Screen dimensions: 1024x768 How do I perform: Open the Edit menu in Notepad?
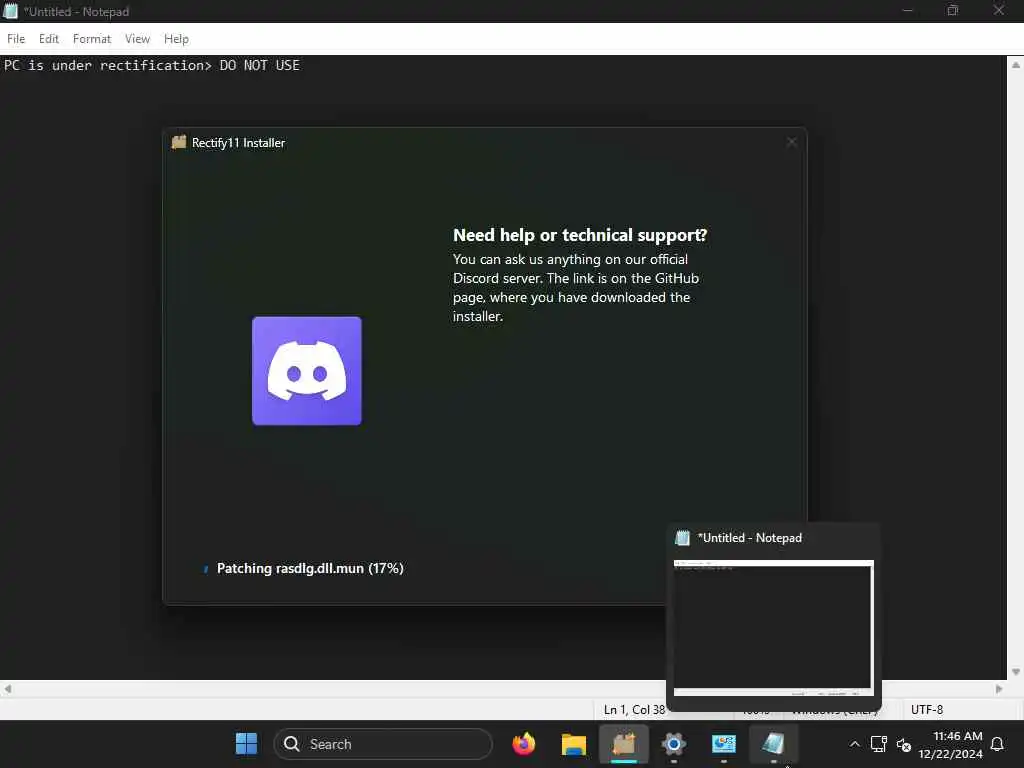pyautogui.click(x=48, y=39)
